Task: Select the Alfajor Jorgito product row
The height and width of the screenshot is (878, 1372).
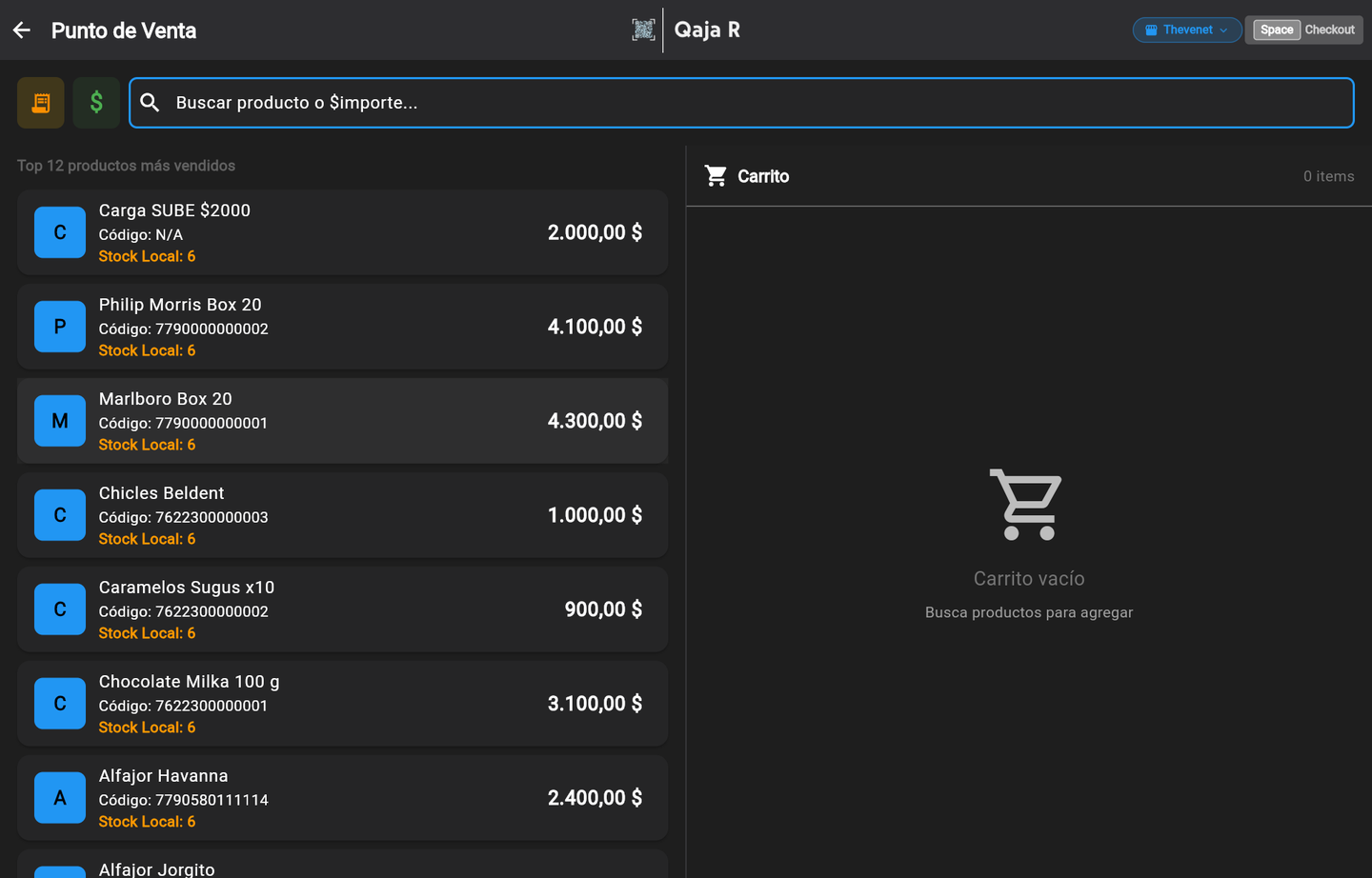Action: coord(342,864)
